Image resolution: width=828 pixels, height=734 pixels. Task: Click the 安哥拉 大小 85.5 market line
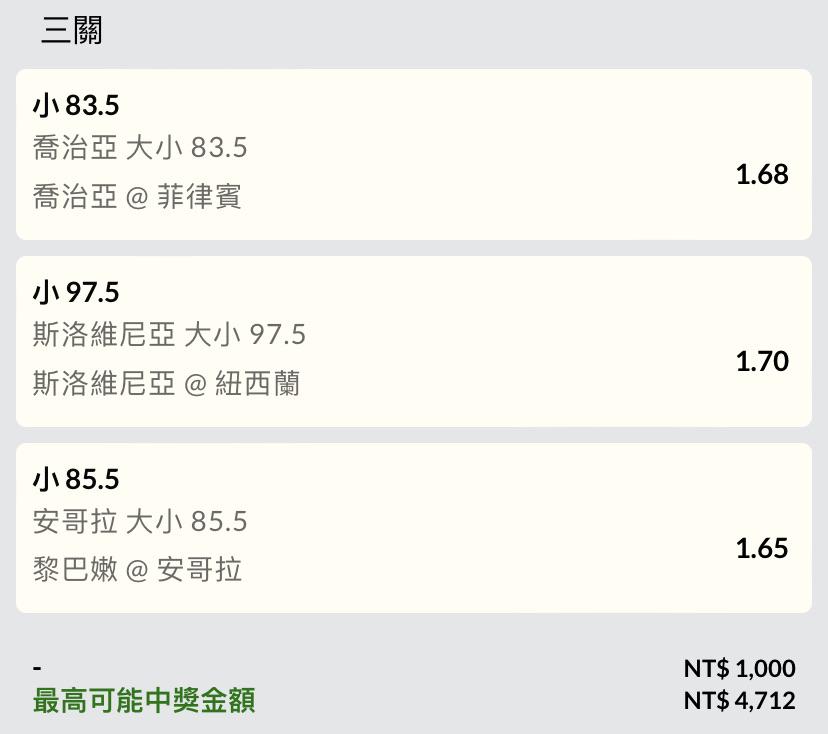140,522
